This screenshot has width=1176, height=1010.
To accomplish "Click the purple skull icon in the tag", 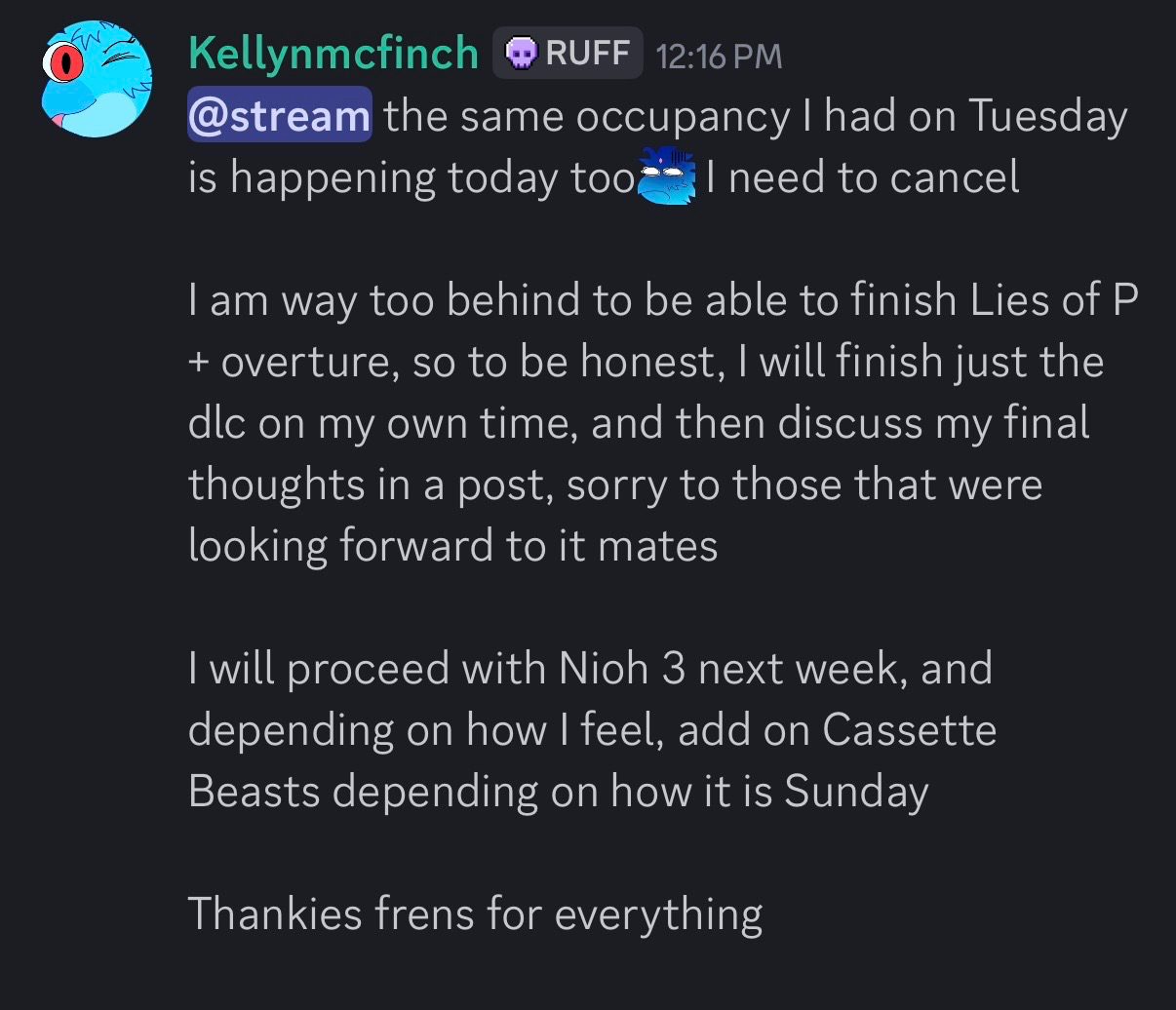I will click(x=521, y=54).
